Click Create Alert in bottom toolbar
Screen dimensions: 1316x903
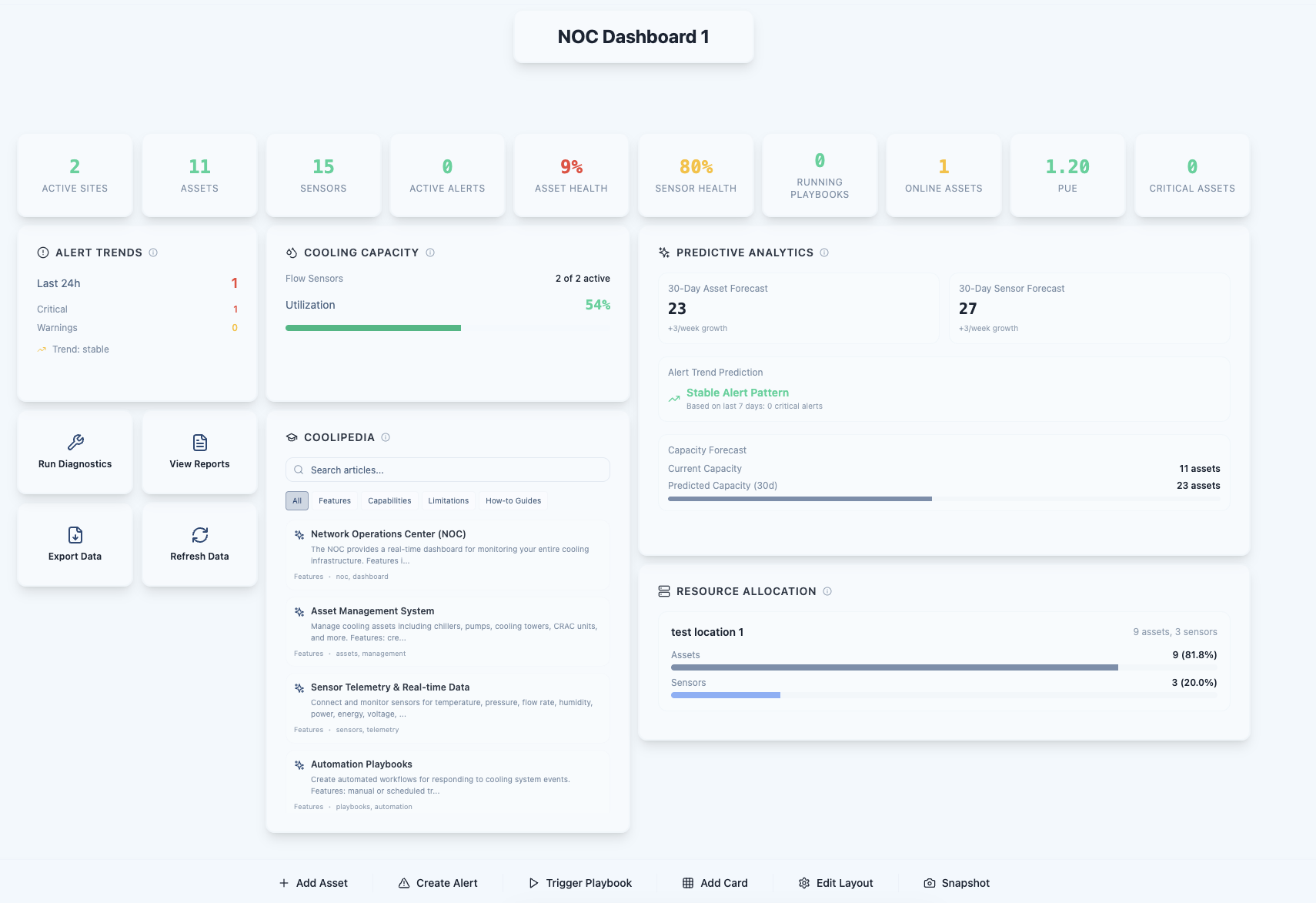pyautogui.click(x=438, y=883)
